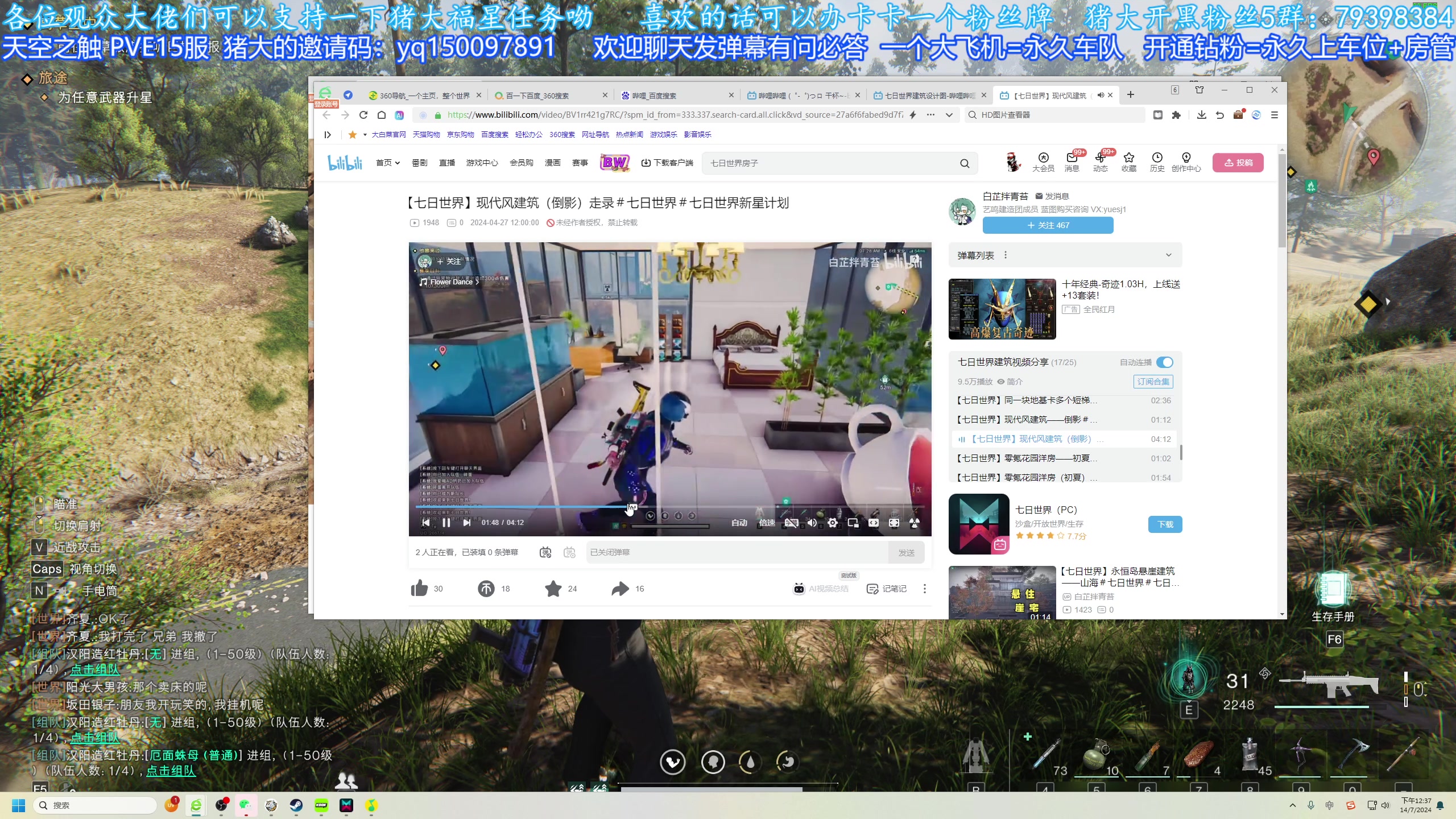Open 动态 feed icon
Screen dimensions: 1456x819
(x=1101, y=162)
